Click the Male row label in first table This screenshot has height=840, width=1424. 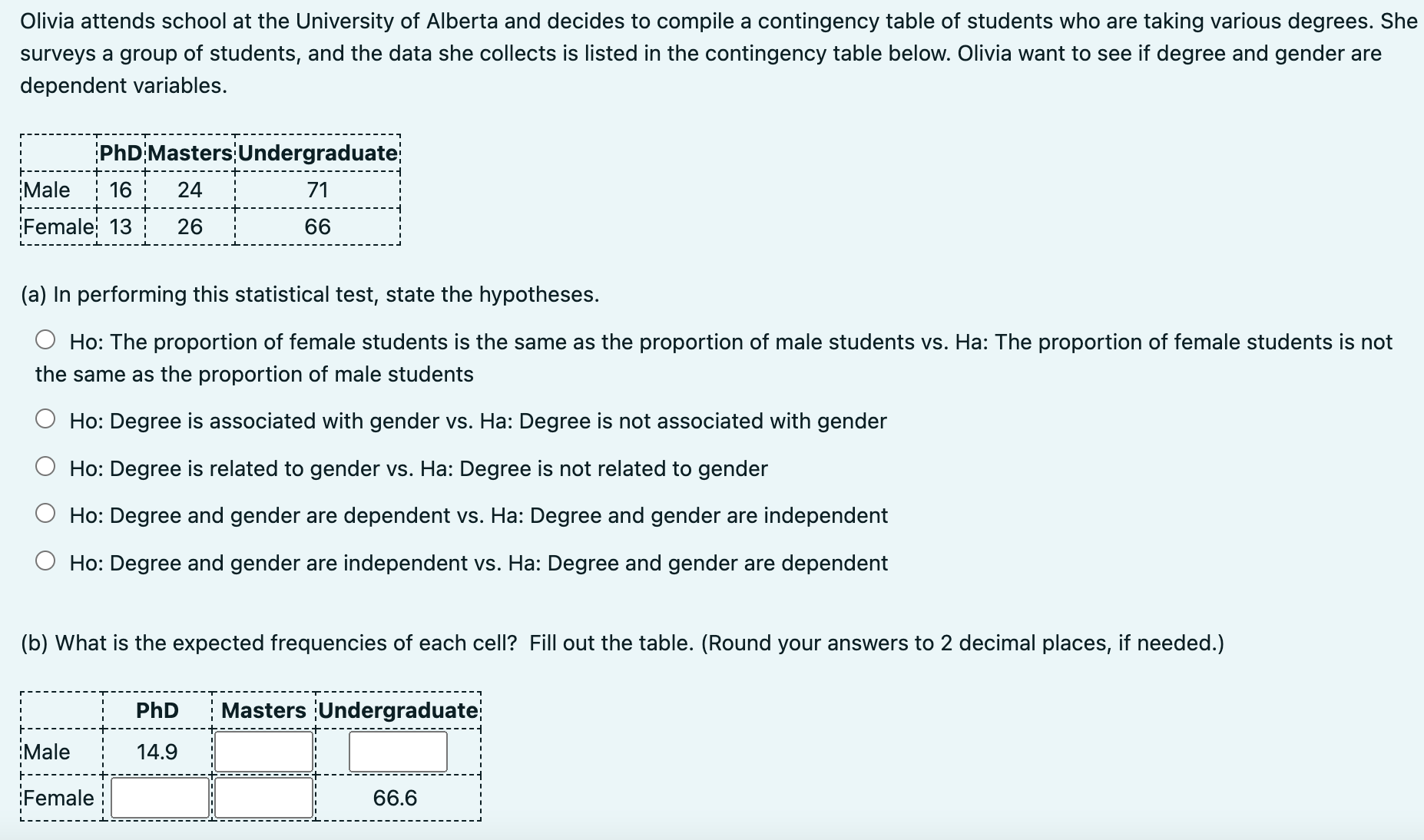pyautogui.click(x=46, y=190)
